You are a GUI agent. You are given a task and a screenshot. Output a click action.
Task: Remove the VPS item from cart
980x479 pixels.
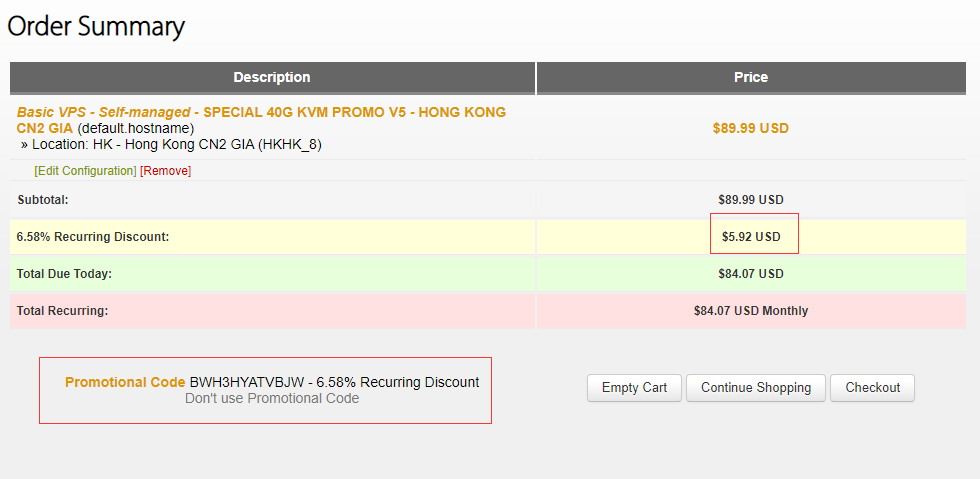pos(166,171)
